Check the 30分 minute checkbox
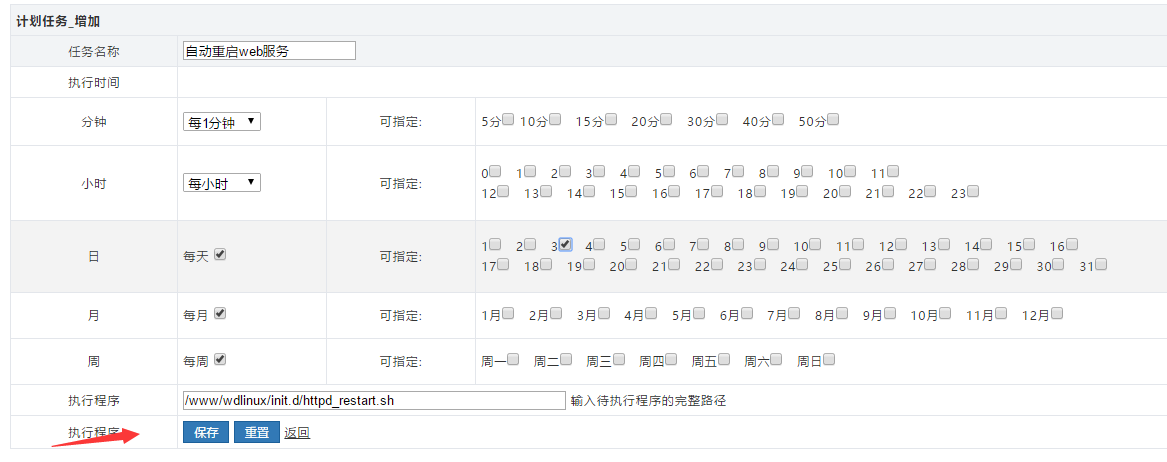 tap(722, 120)
